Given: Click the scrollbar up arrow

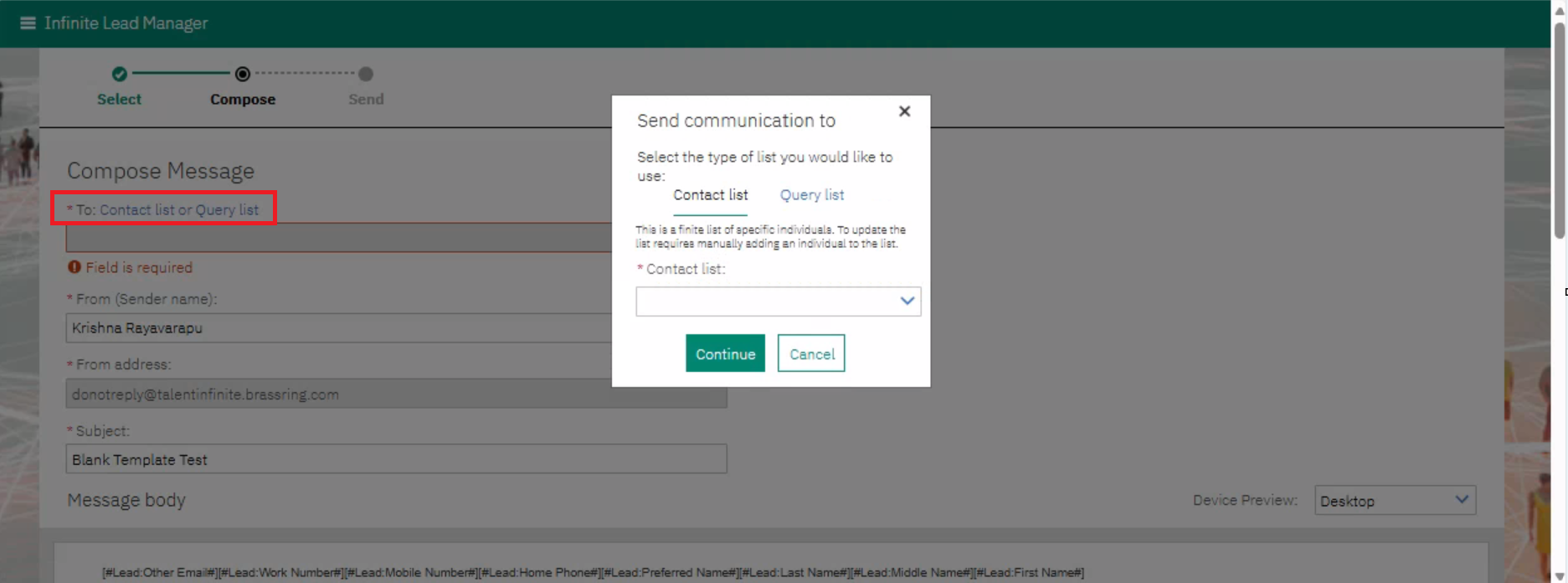Looking at the screenshot, I should [1559, 8].
